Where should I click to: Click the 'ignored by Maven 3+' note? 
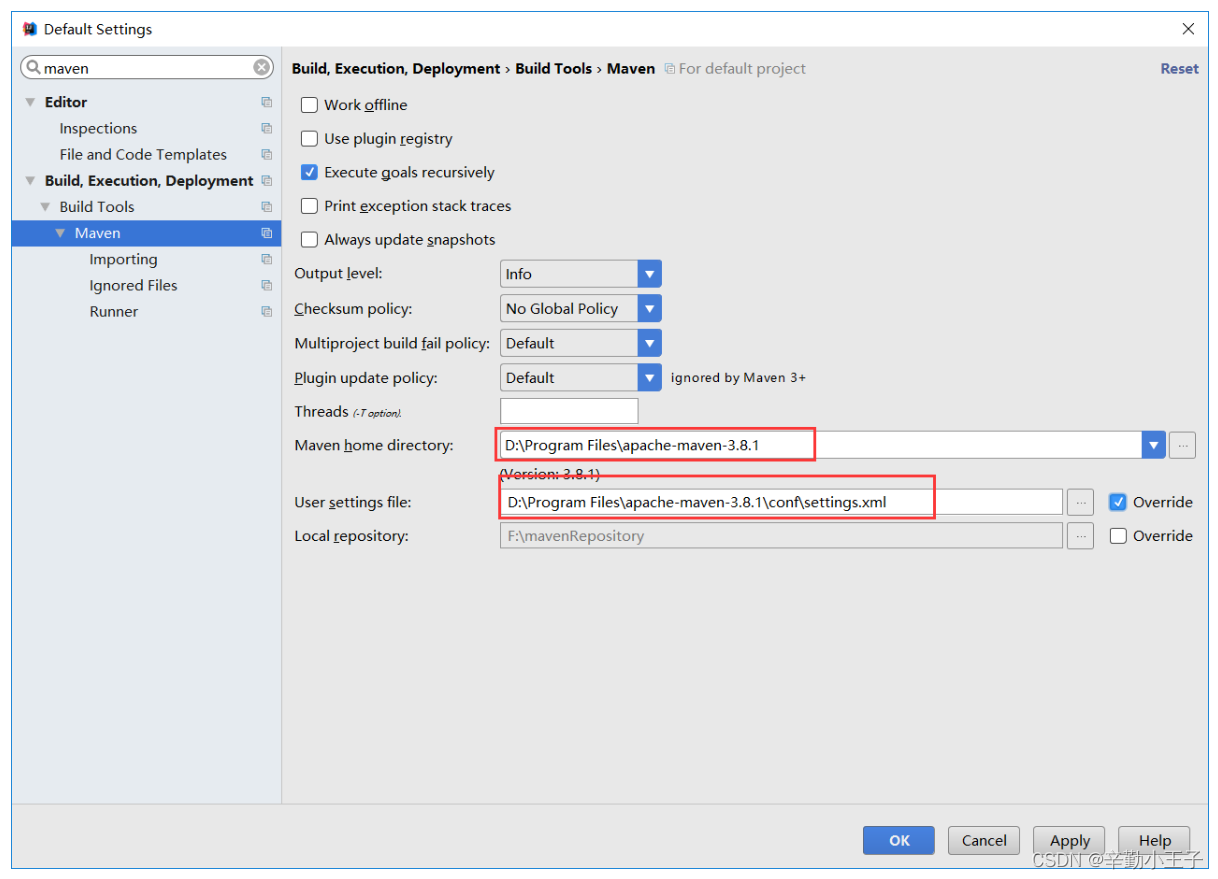(x=738, y=378)
